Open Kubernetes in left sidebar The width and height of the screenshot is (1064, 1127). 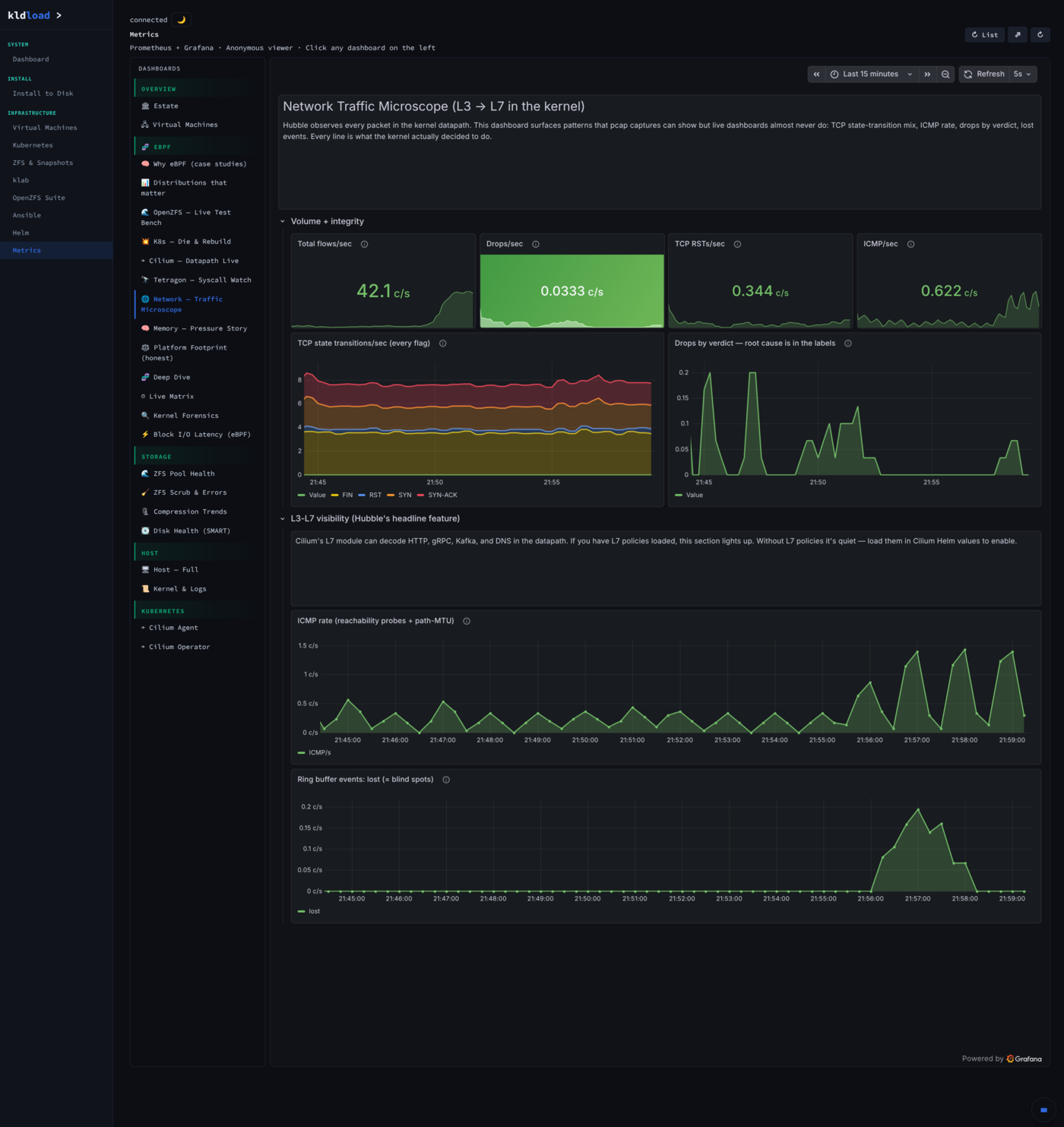(x=56, y=145)
